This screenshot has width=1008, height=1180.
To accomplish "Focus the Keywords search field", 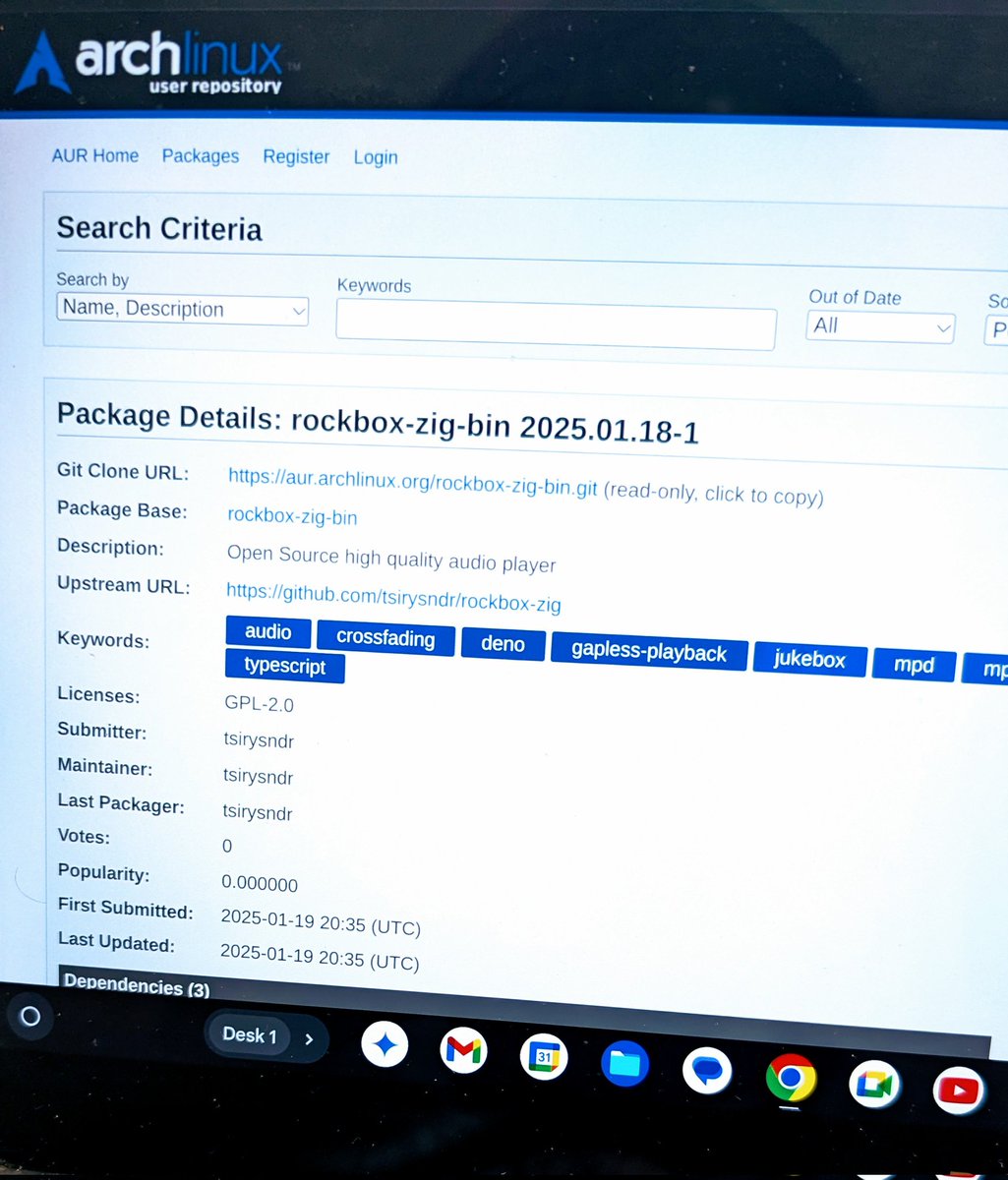I will pos(556,324).
